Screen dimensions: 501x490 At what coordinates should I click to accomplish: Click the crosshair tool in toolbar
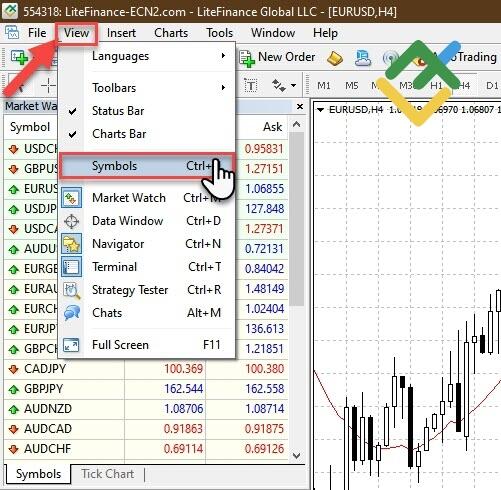click(x=48, y=86)
